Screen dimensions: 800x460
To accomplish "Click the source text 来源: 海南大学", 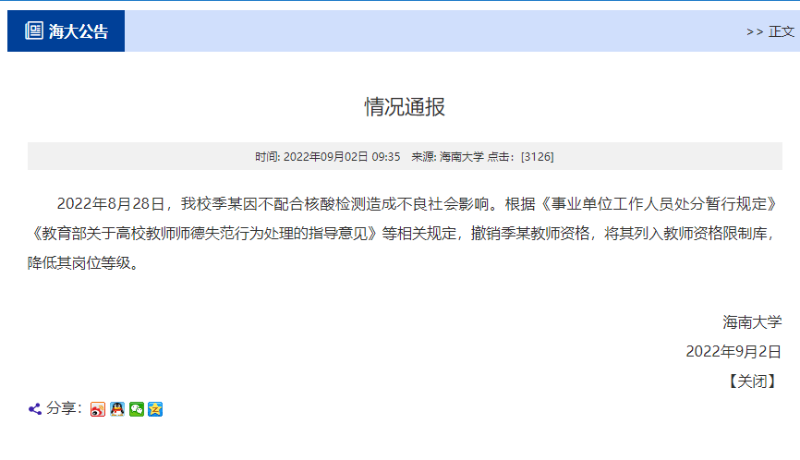I will 447,157.
